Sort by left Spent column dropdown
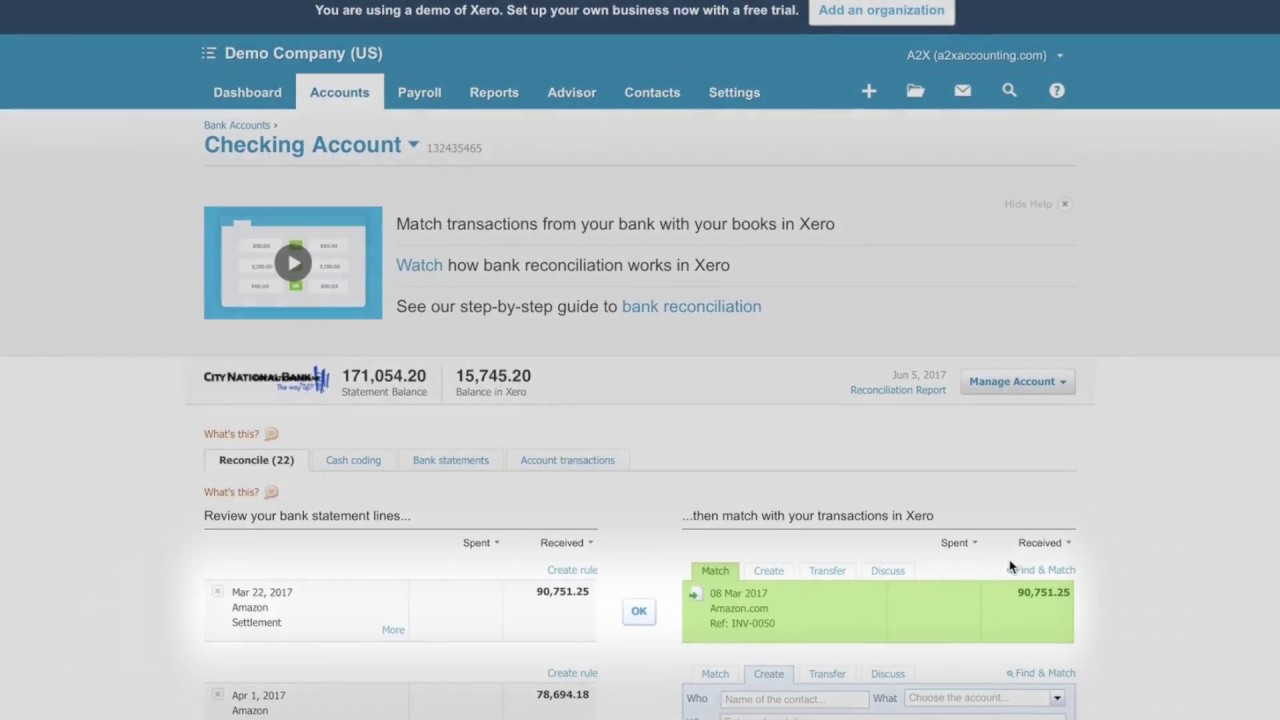1280x720 pixels. pos(481,543)
